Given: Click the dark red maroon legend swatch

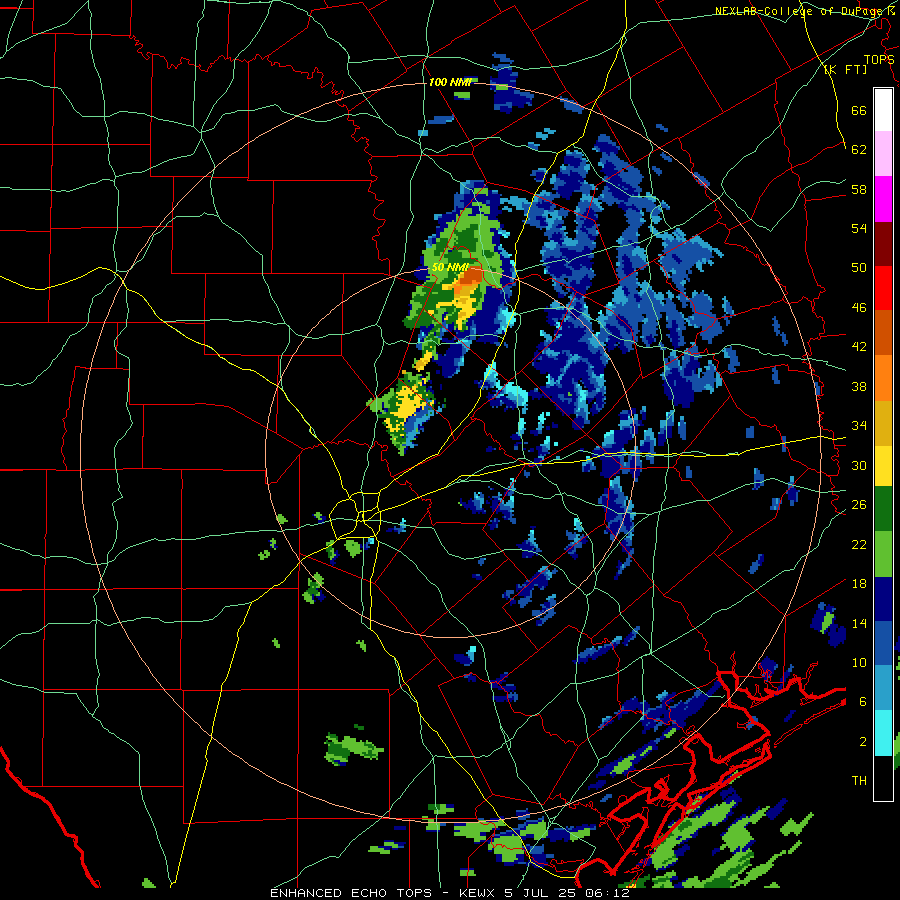Looking at the screenshot, I should click(883, 243).
